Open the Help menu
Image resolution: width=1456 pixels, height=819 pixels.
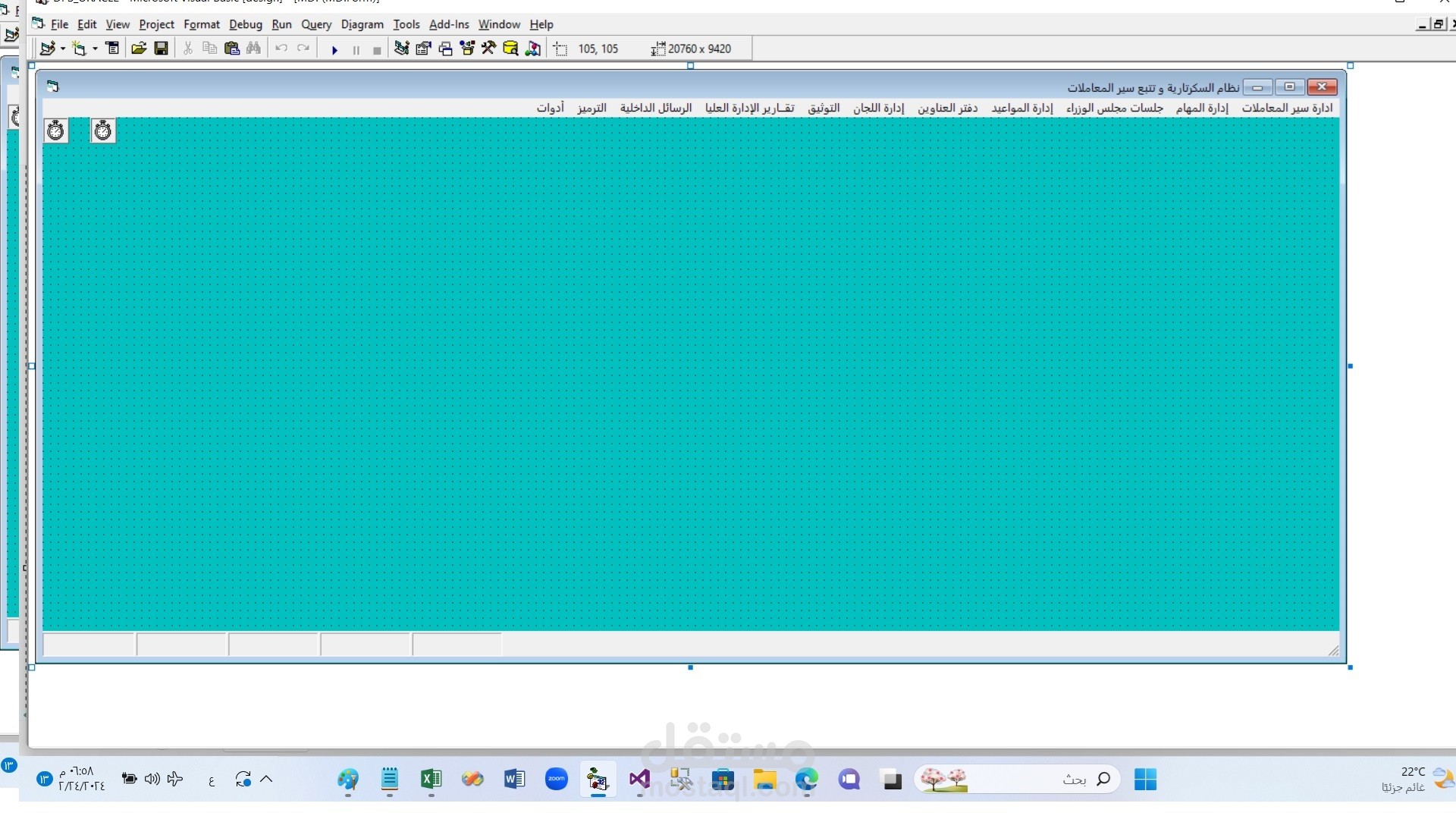tap(541, 24)
